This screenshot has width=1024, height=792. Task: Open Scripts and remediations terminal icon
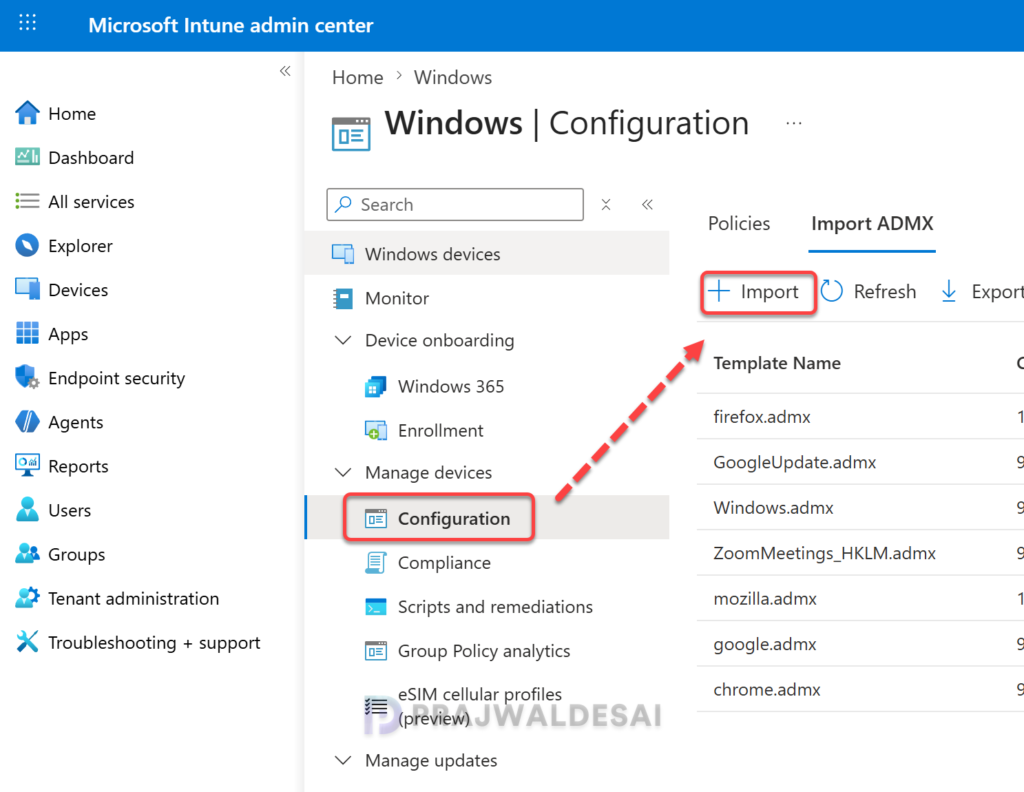coord(376,607)
